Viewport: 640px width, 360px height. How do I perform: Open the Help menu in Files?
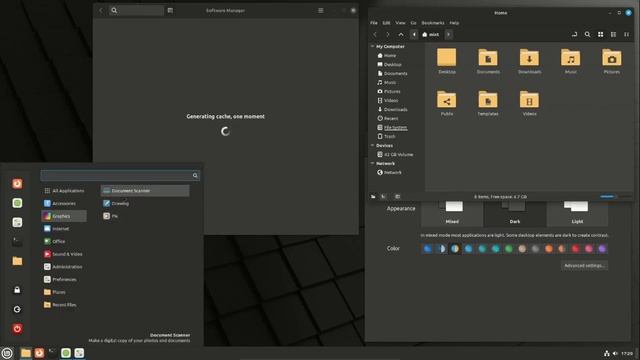point(454,23)
